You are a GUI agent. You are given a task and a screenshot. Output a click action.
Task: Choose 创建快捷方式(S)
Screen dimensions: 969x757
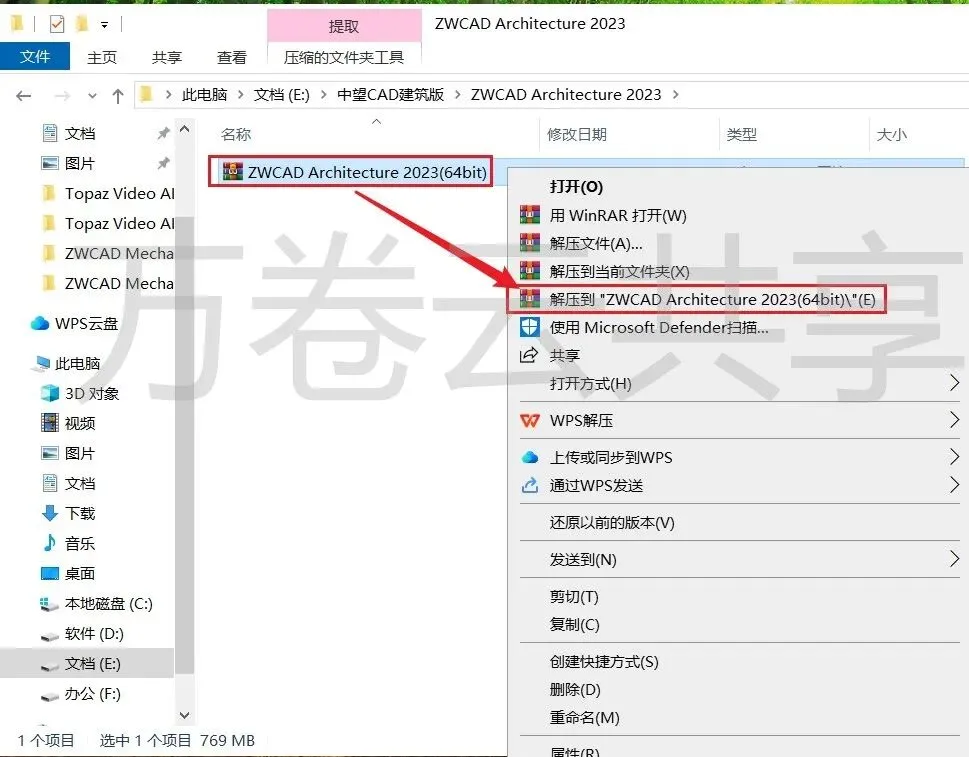click(x=604, y=662)
